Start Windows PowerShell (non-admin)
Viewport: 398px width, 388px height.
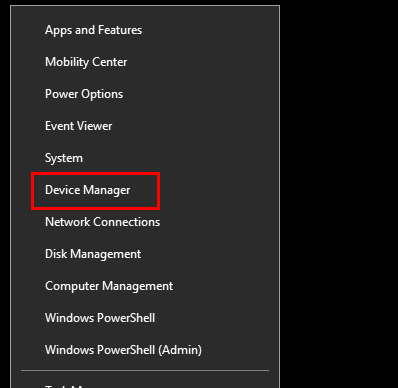click(x=100, y=318)
